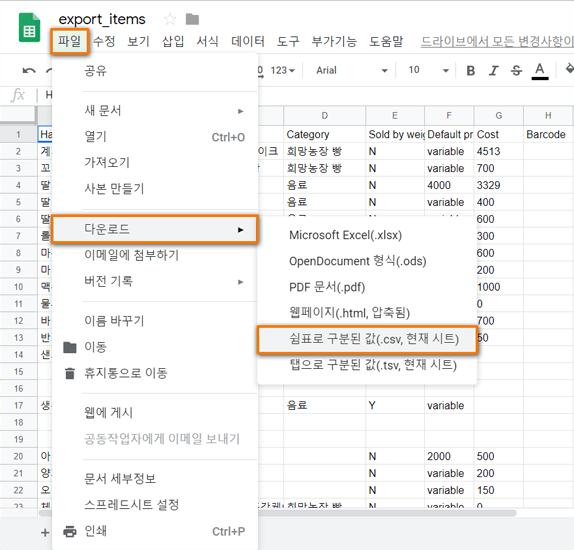Screen dimensions: 574x550
Task: Open the font size 10 dropdown
Action: tap(428, 70)
